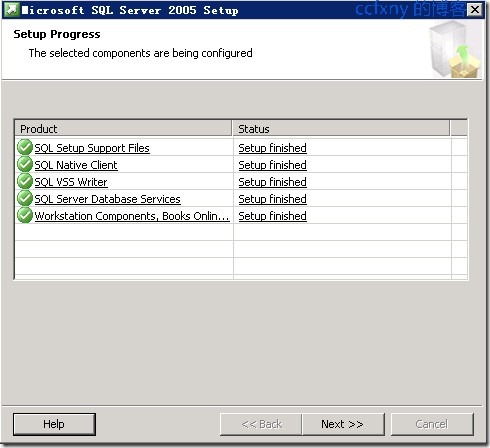Click green checkmark beside SQL Native Client
This screenshot has width=490, height=448.
pos(25,164)
